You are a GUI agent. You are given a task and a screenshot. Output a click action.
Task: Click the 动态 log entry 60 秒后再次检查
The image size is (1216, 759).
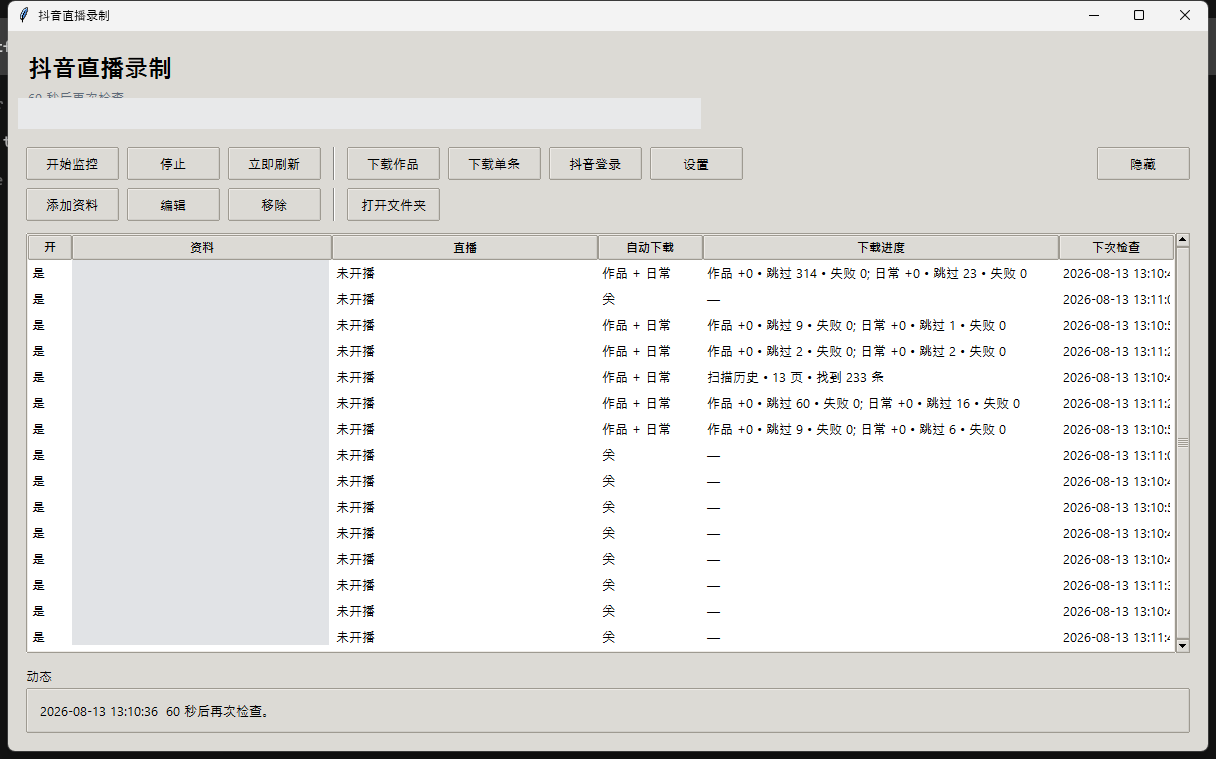155,712
